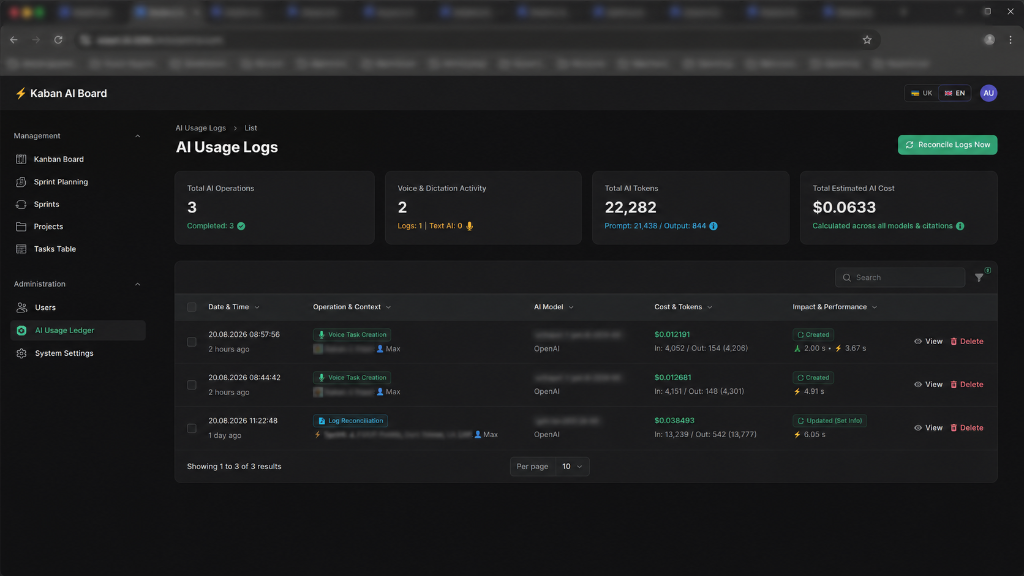The image size is (1024, 576).
Task: Open the table filter icon
Action: 979,278
